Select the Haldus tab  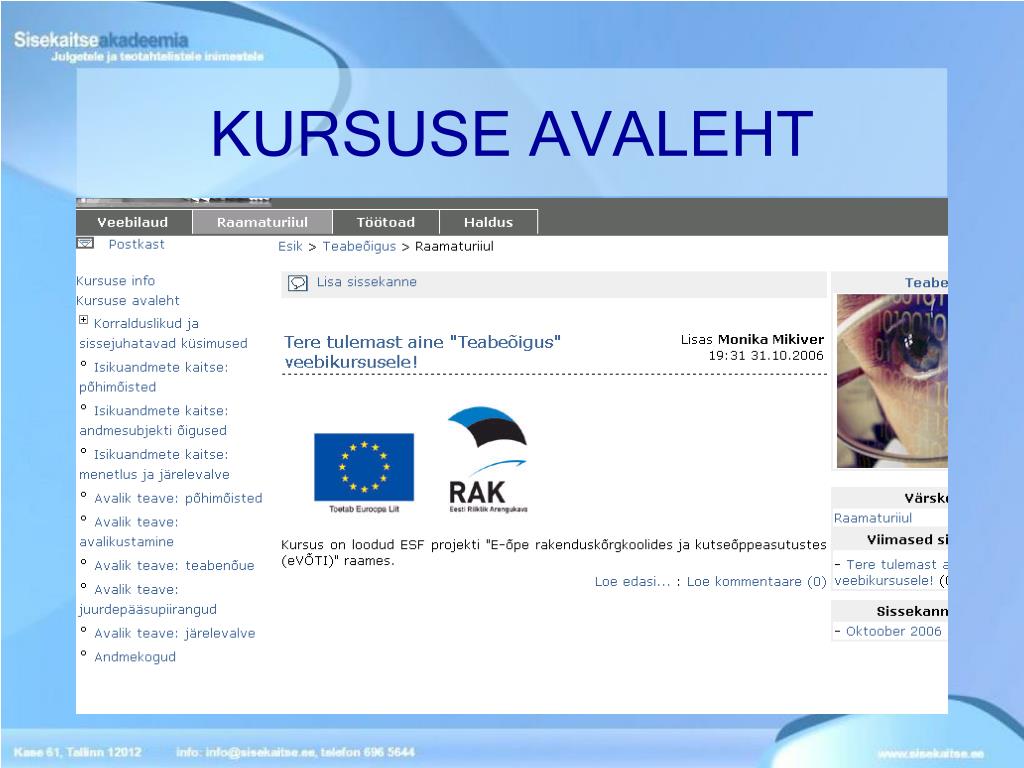click(488, 222)
